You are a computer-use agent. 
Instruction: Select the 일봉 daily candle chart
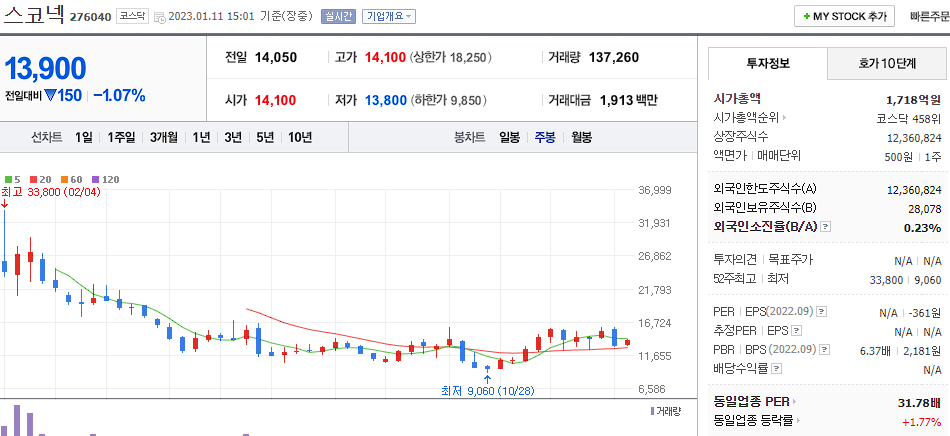click(509, 137)
